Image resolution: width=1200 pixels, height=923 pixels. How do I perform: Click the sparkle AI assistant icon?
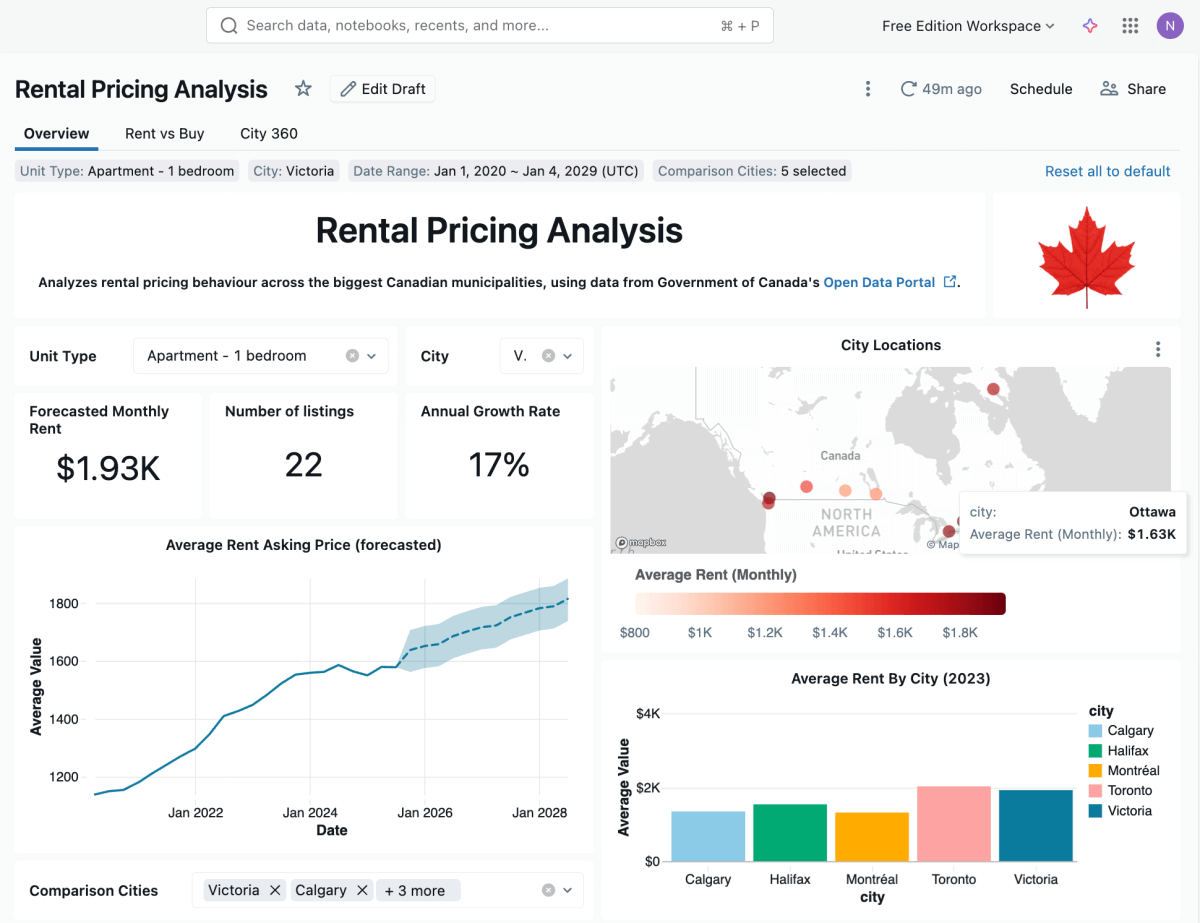pos(1090,25)
